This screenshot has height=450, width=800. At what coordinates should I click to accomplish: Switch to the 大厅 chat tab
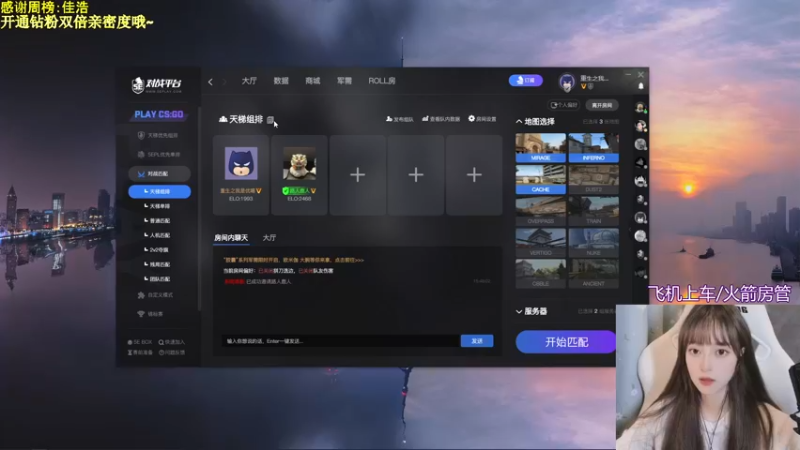click(269, 238)
